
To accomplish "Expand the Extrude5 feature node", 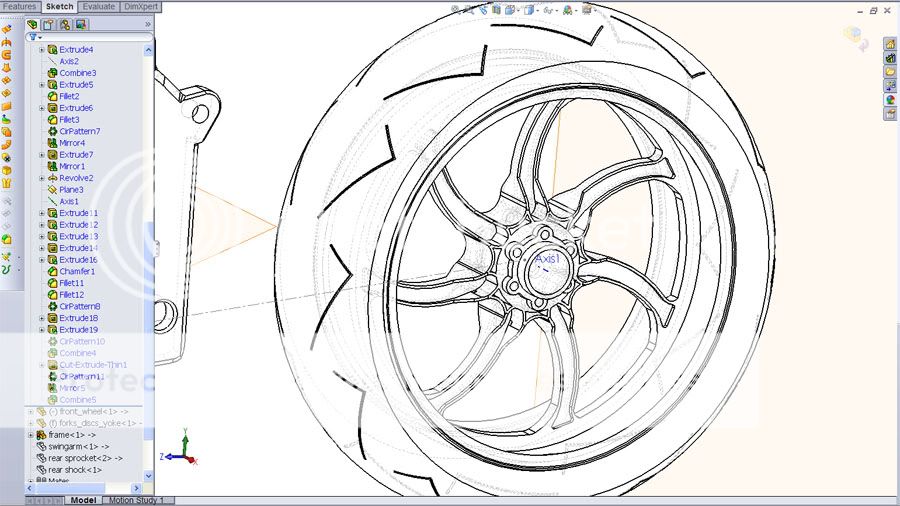I will click(x=42, y=85).
